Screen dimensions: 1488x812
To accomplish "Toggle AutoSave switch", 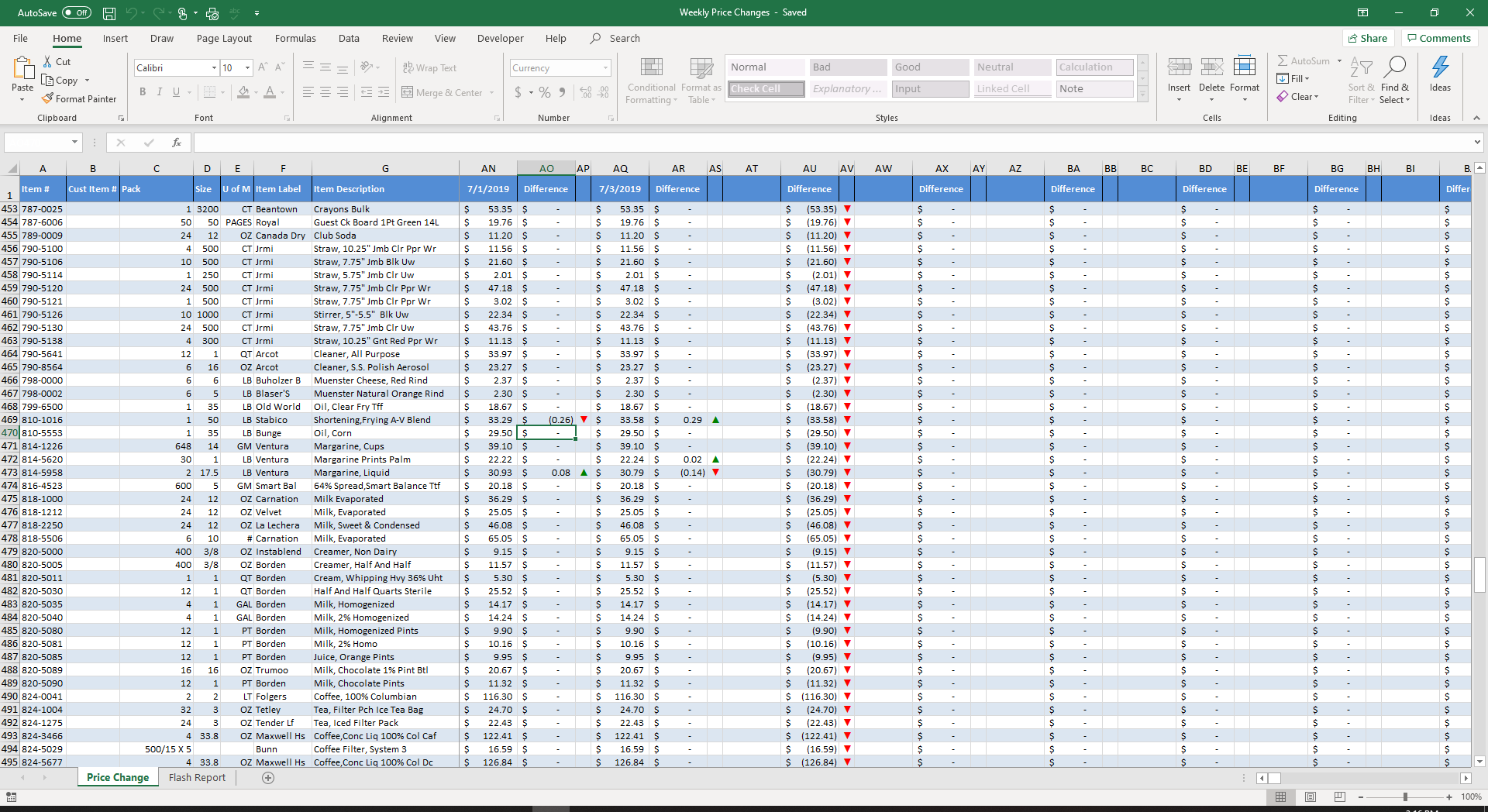I will (77, 13).
